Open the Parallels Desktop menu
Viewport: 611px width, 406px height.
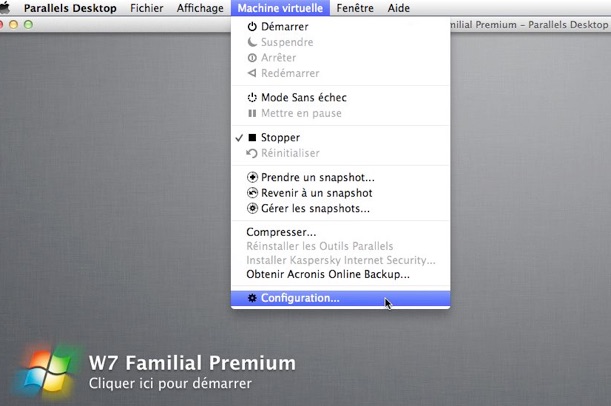[70, 8]
